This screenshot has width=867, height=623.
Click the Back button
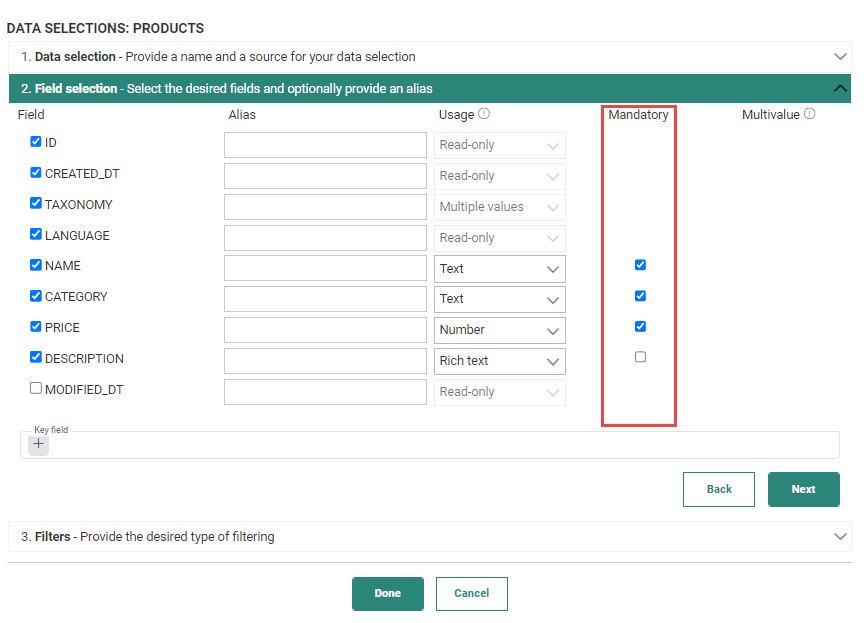click(718, 489)
